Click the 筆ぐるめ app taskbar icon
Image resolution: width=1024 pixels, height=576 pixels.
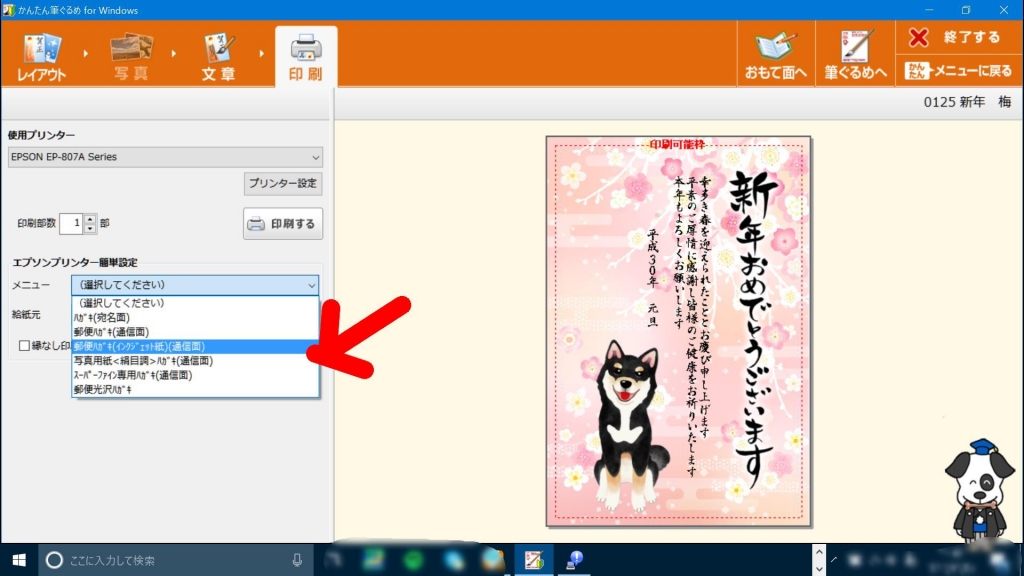(x=534, y=560)
